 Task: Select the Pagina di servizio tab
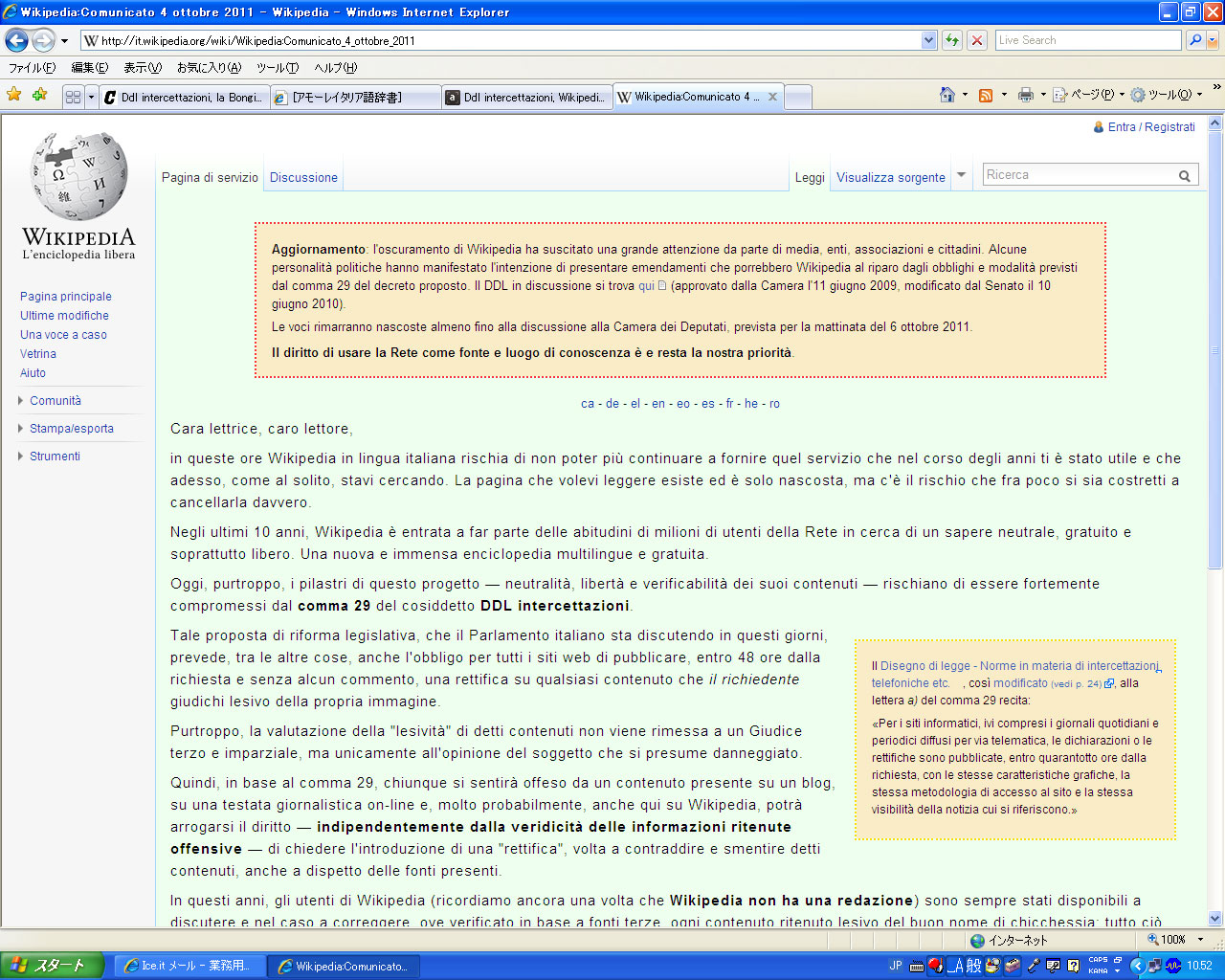(x=210, y=177)
